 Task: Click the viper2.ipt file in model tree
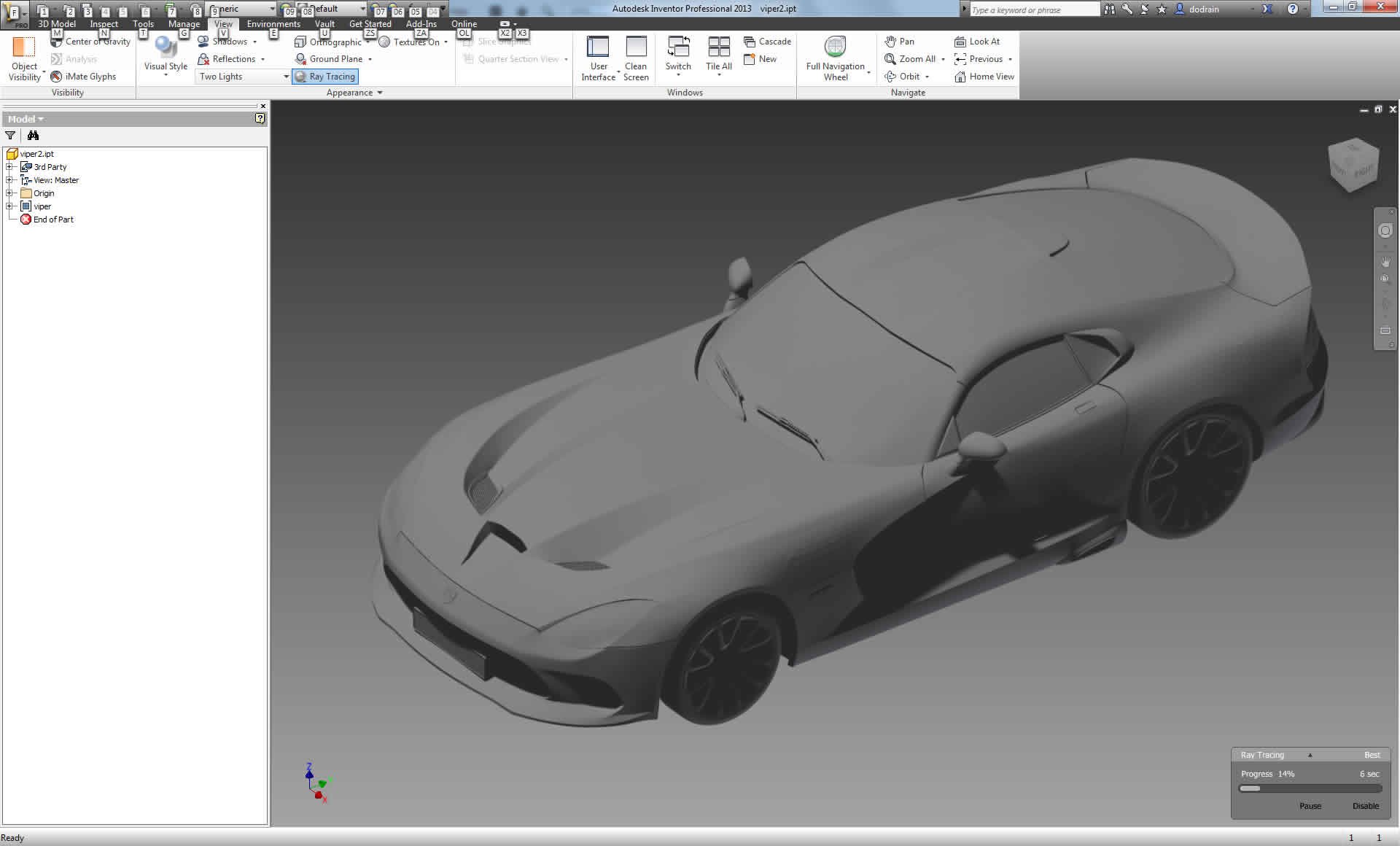click(38, 153)
